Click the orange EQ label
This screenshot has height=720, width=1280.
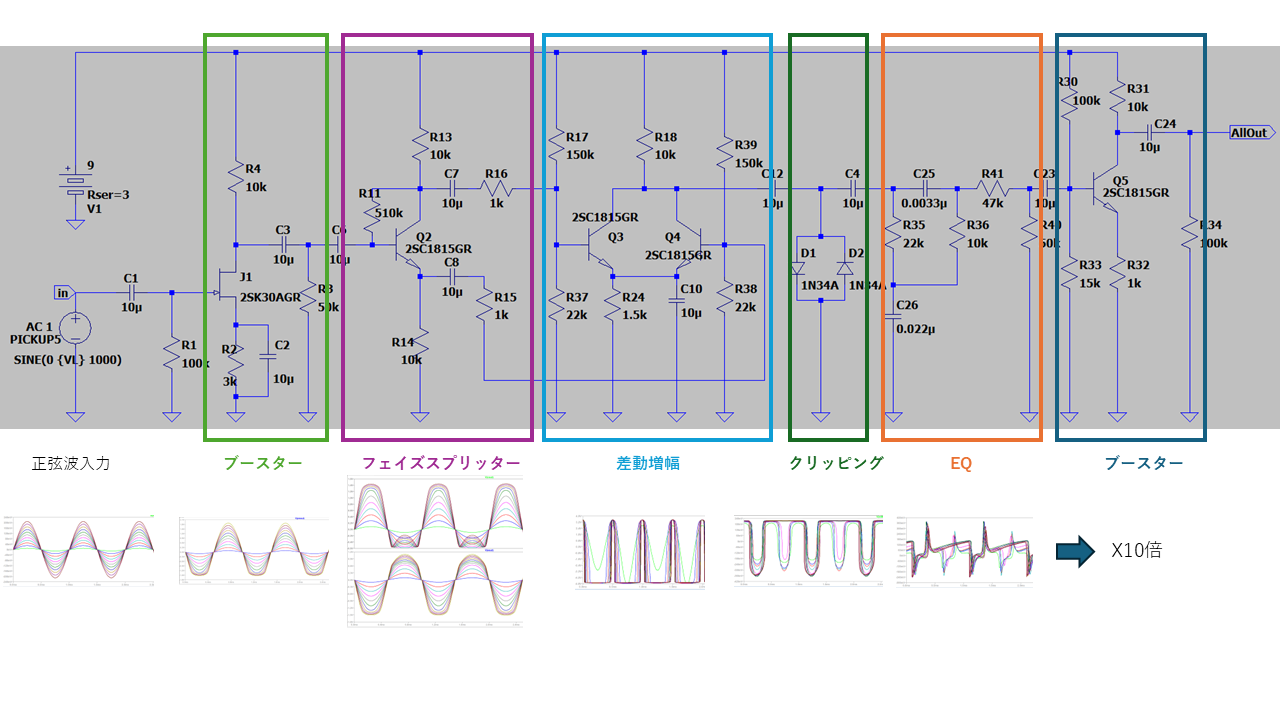tap(960, 464)
